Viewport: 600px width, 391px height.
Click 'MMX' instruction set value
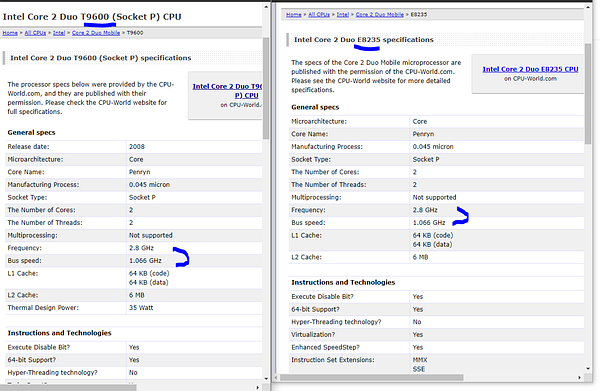pos(420,360)
